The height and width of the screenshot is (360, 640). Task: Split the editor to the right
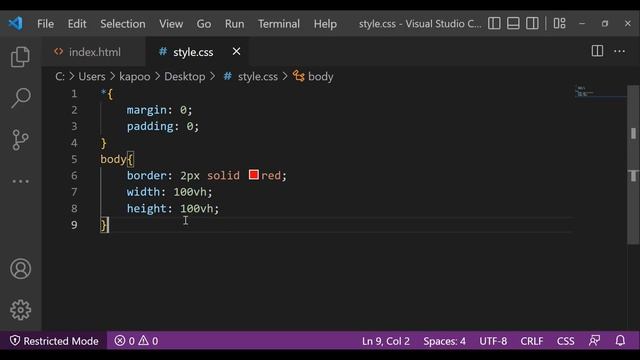[597, 51]
